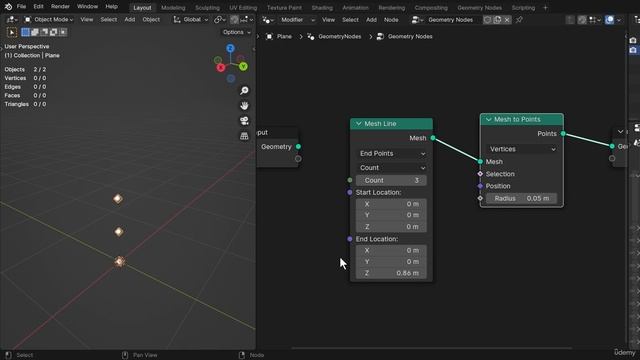Click the blue Z axis gizmo ball

click(230, 49)
